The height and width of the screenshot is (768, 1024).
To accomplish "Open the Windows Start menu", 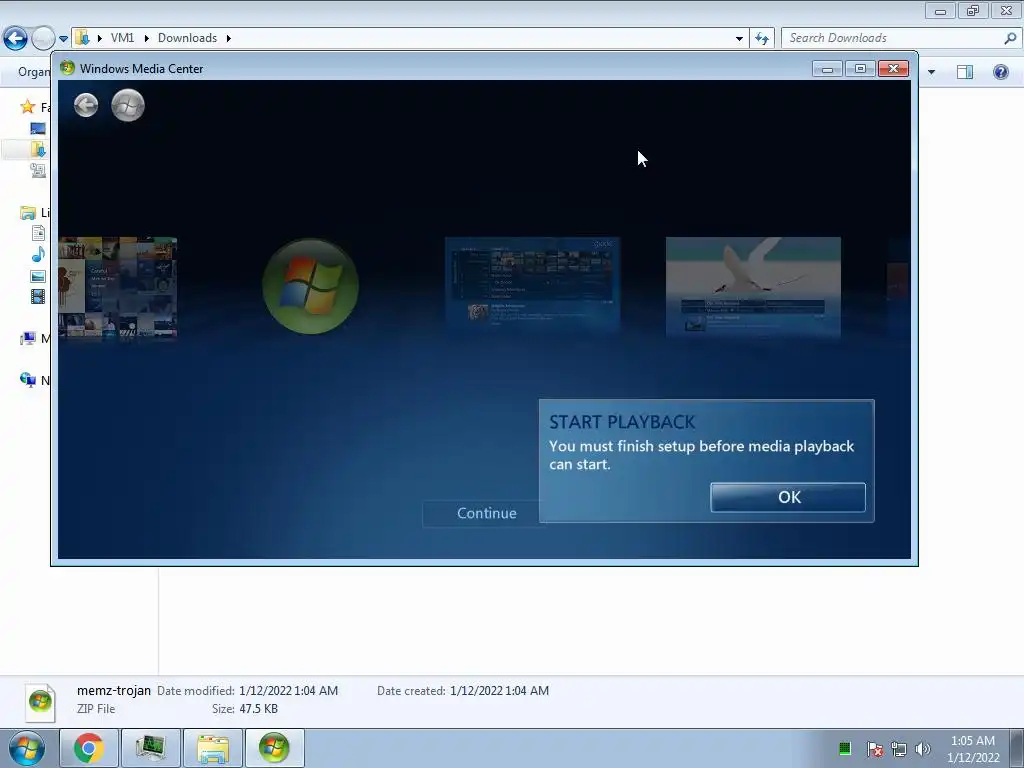I will click(27, 748).
